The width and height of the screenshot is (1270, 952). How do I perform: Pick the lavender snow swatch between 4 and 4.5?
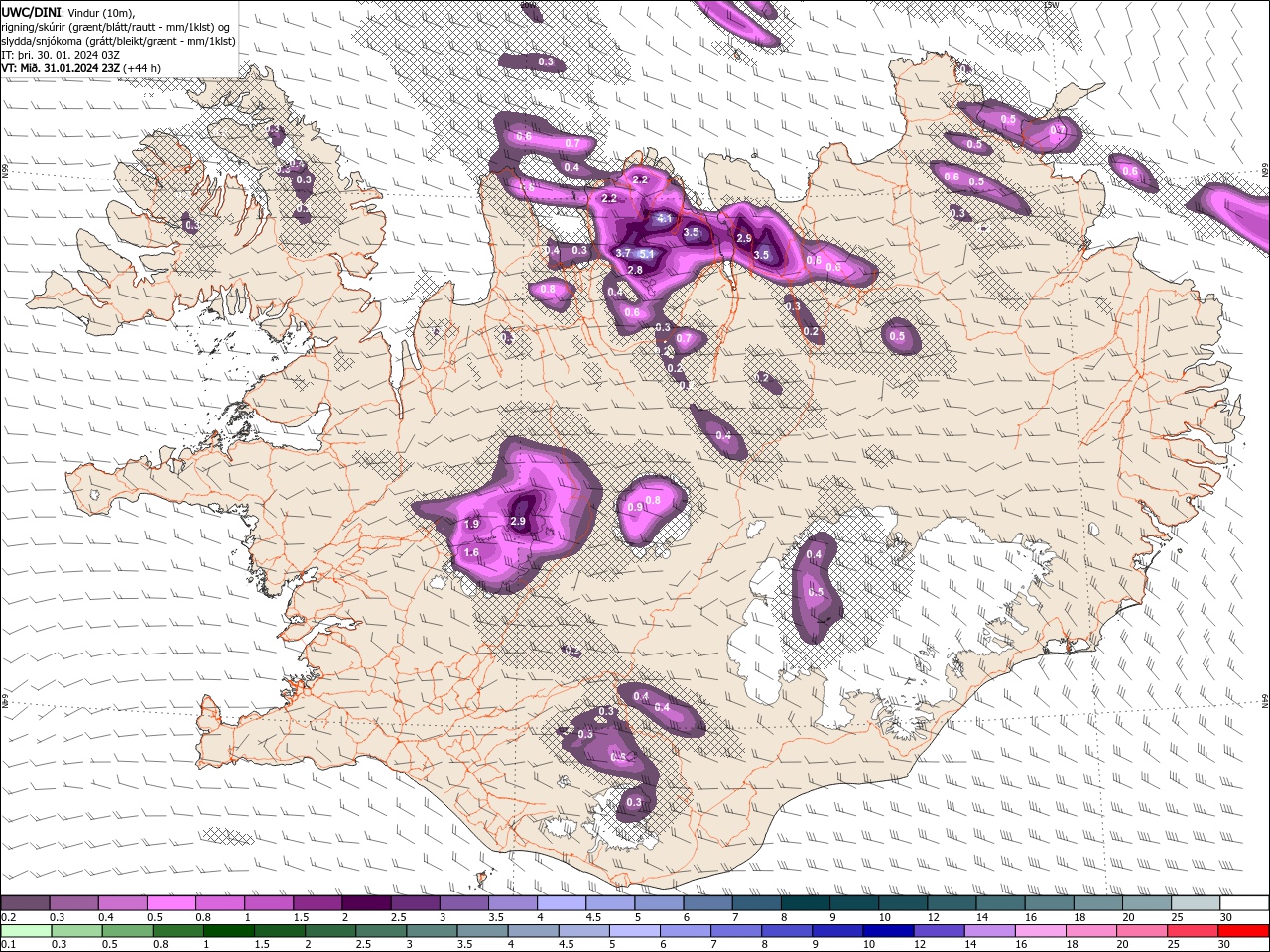pyautogui.click(x=562, y=903)
